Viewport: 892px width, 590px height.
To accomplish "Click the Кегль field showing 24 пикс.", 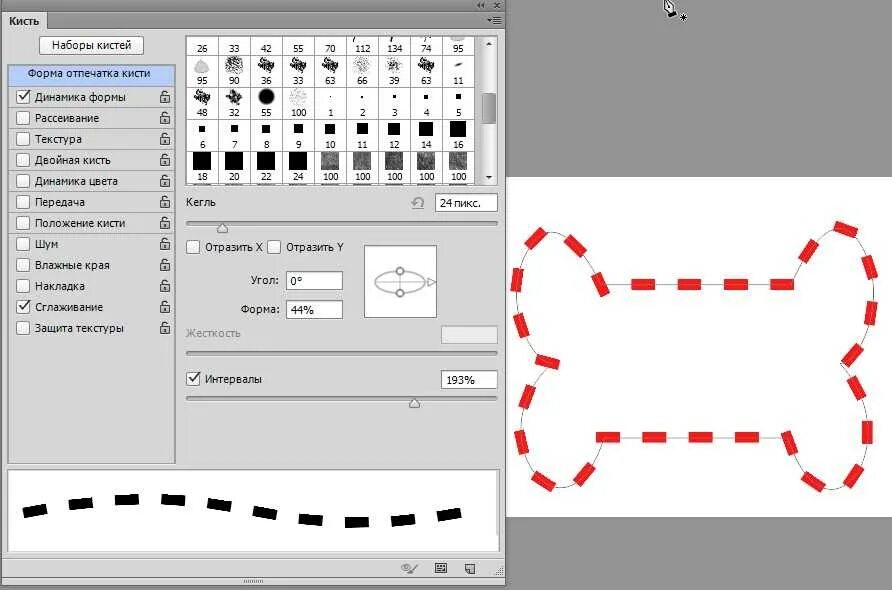I will click(x=466, y=203).
